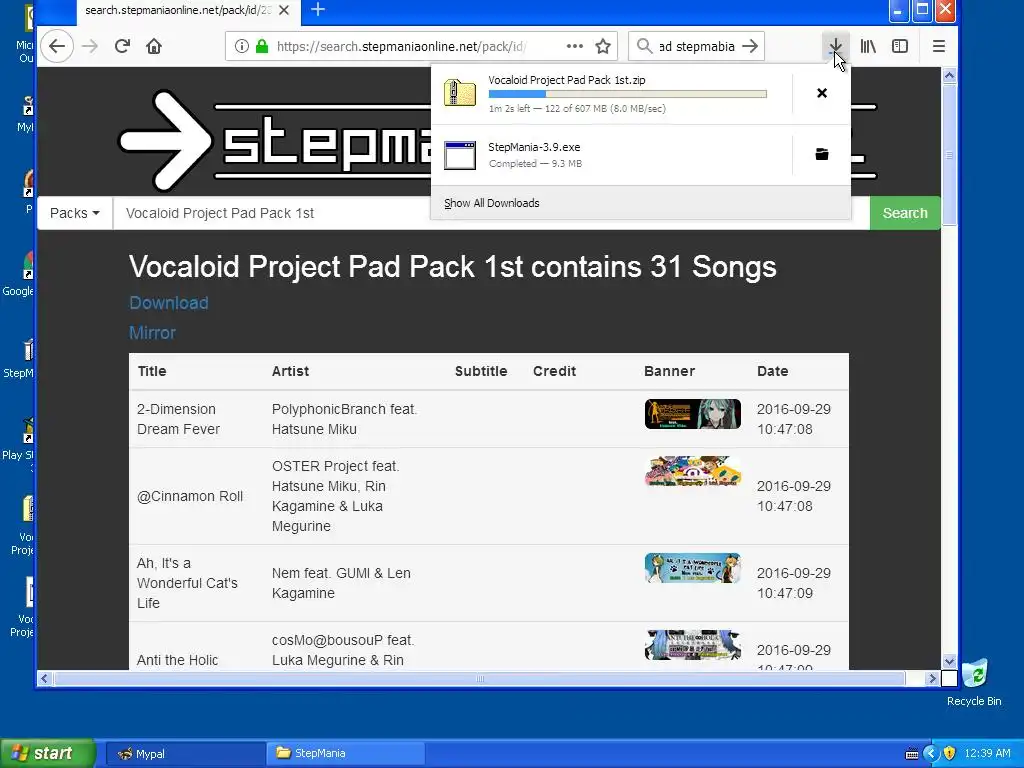Click the URL address field
1024x768 pixels.
coord(402,46)
